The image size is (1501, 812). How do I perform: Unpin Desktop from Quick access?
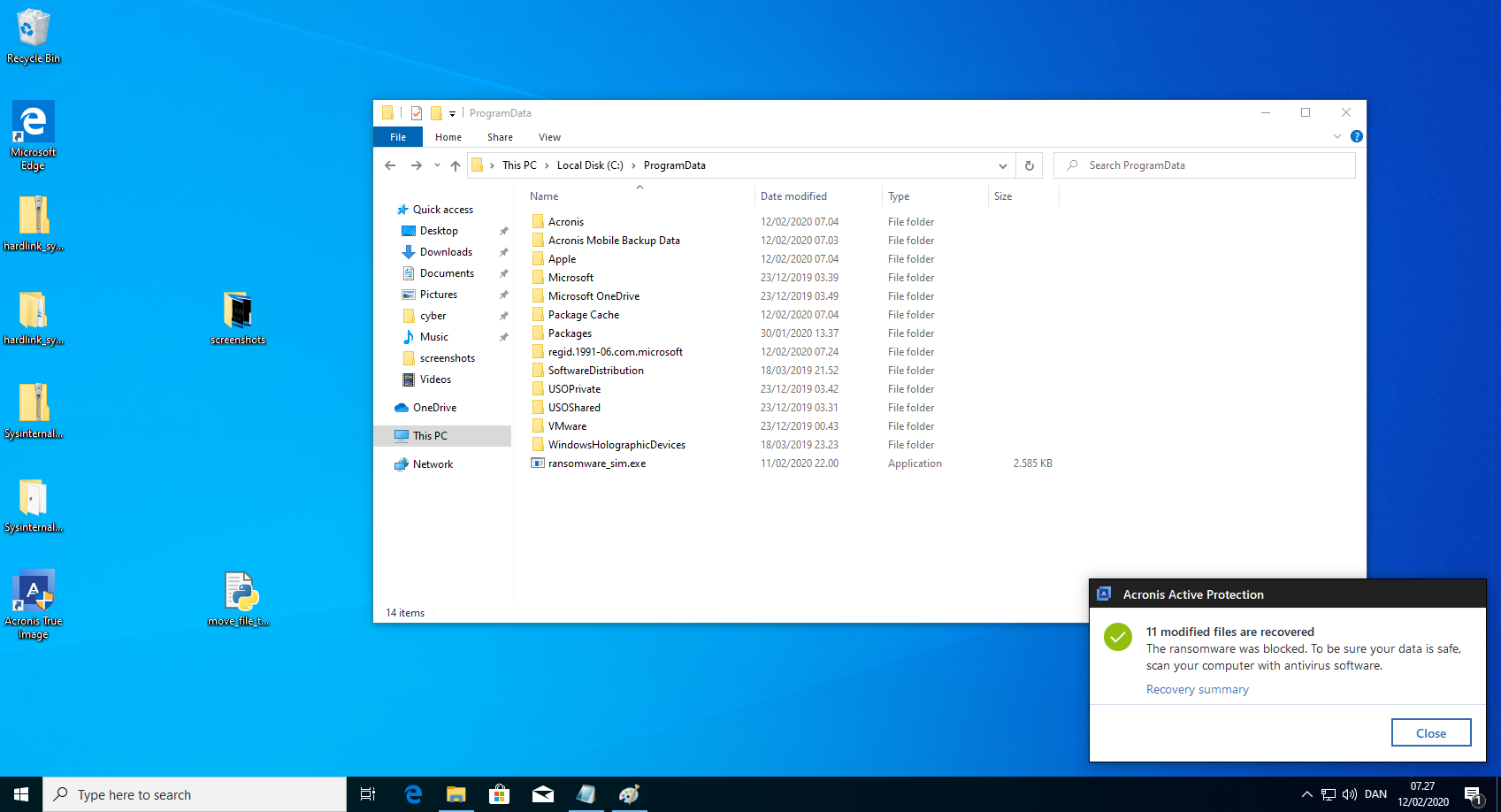pos(503,231)
